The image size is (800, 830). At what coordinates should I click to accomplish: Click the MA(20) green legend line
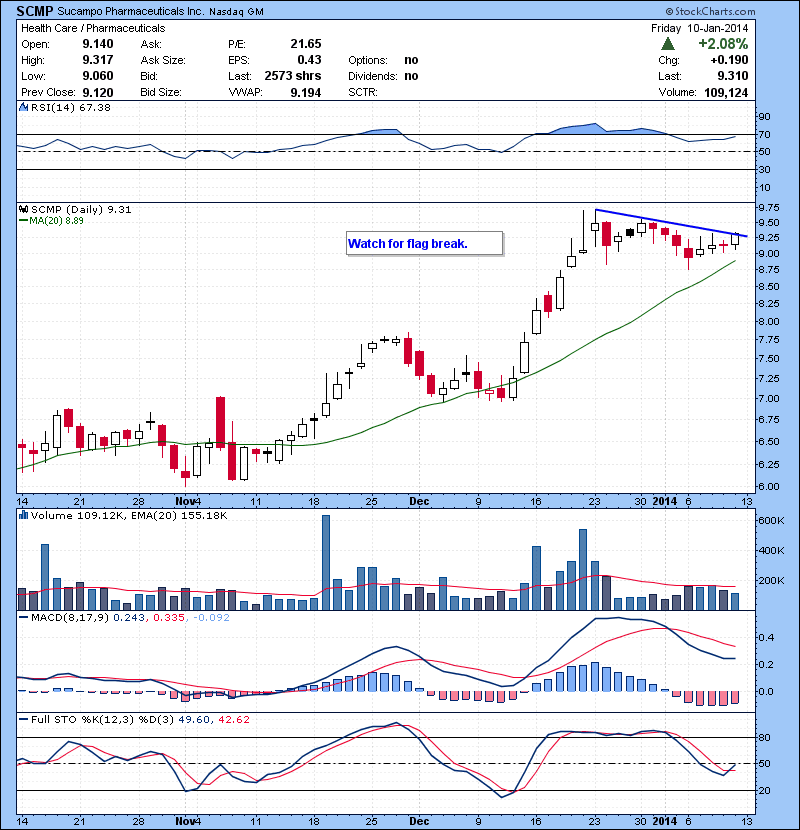coord(23,221)
